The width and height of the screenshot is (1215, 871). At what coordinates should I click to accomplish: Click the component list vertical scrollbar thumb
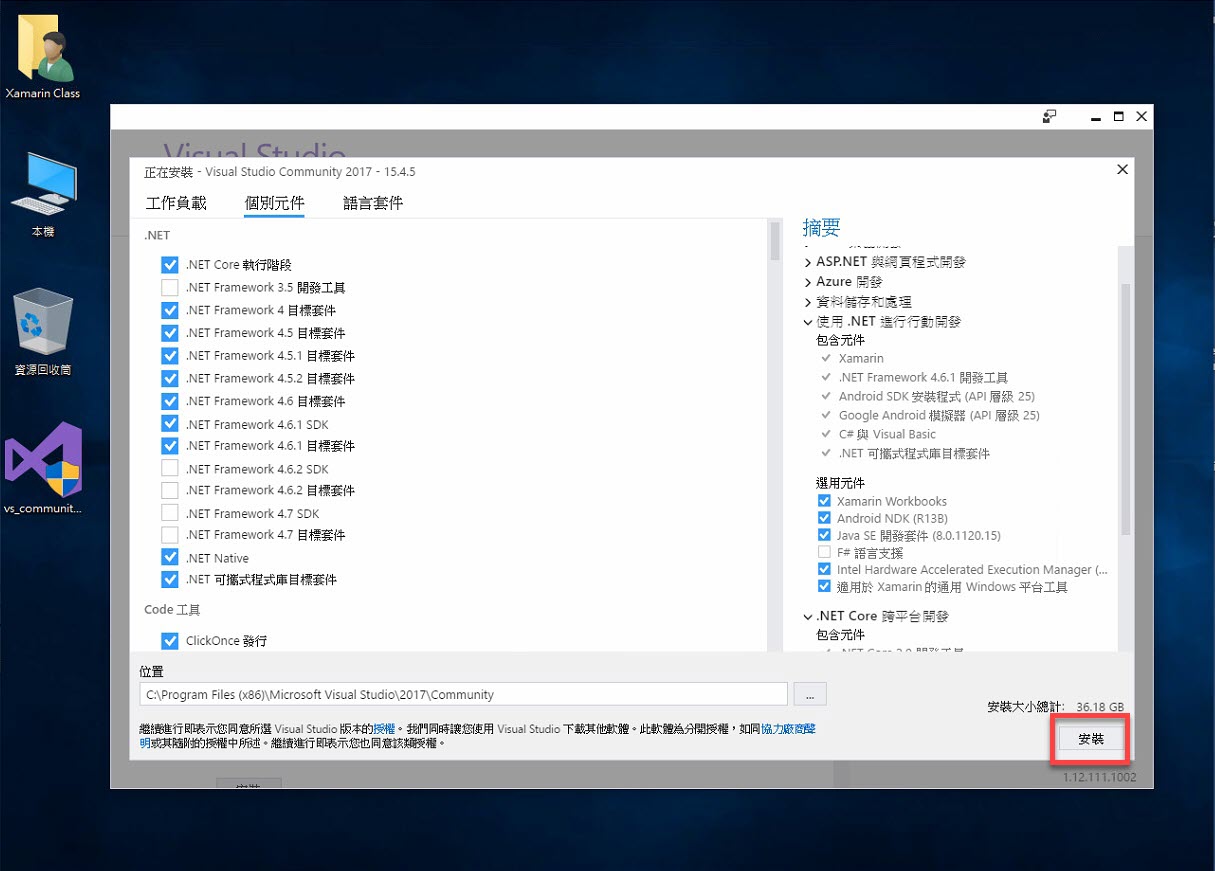(774, 241)
